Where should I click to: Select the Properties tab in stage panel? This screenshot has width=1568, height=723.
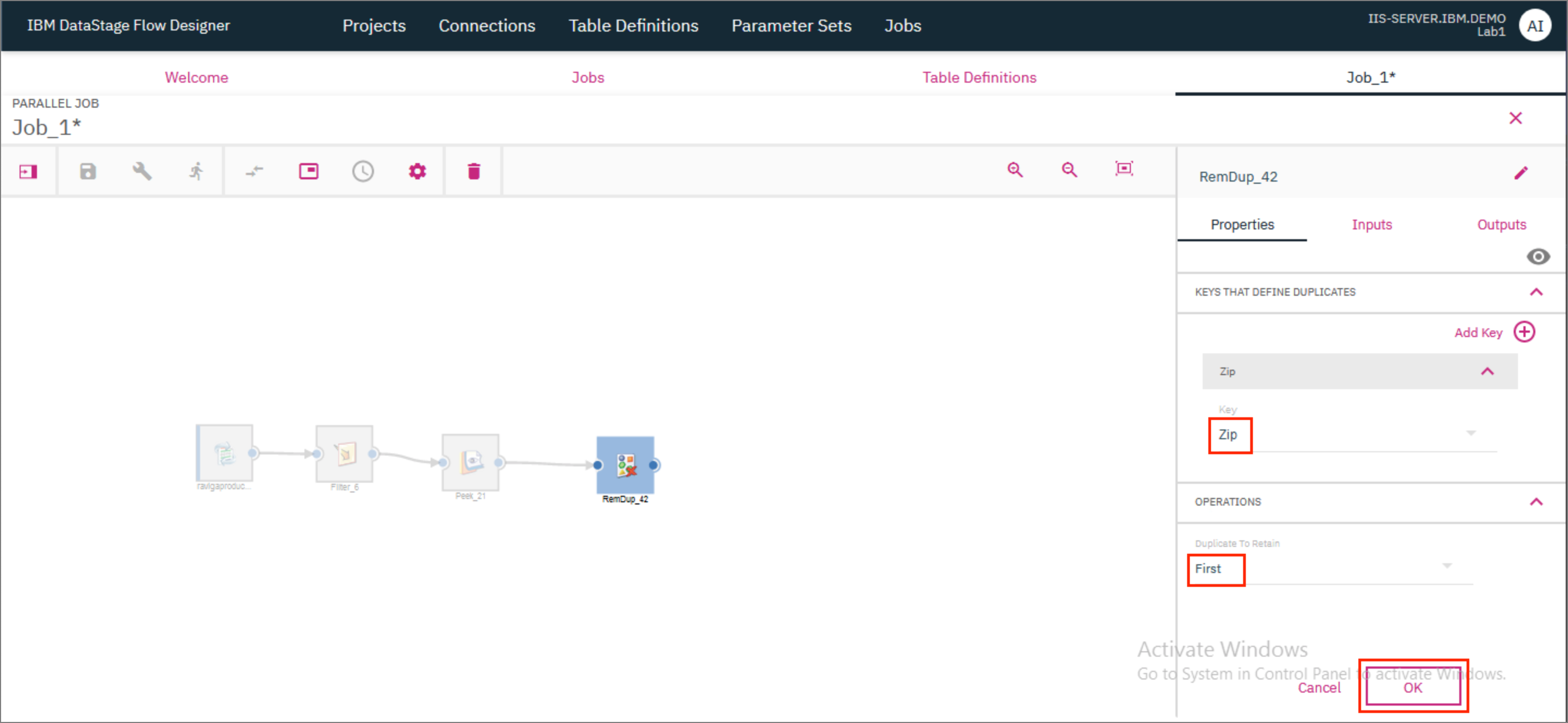click(x=1242, y=225)
